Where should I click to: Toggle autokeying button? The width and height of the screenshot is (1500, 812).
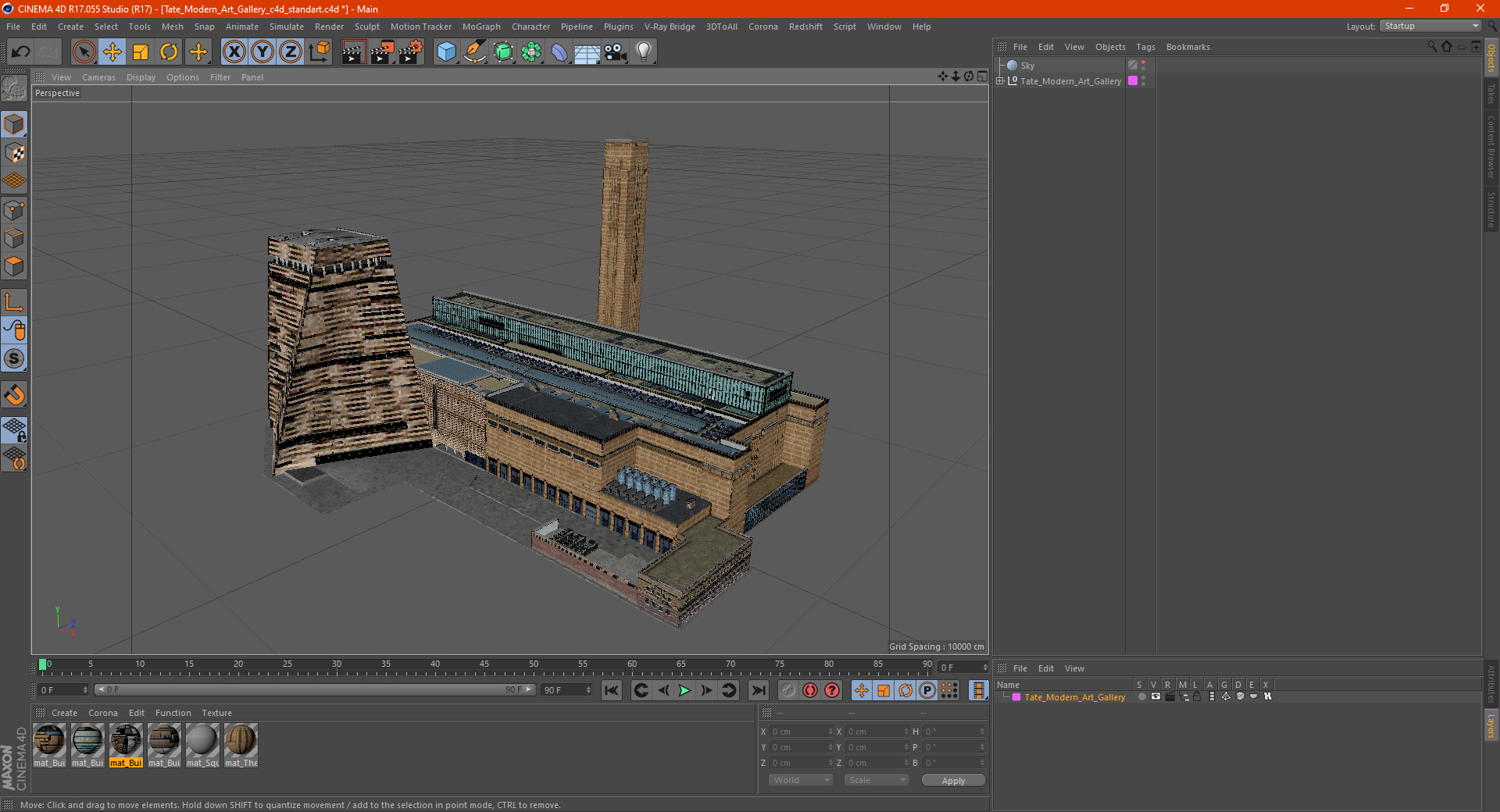(810, 690)
